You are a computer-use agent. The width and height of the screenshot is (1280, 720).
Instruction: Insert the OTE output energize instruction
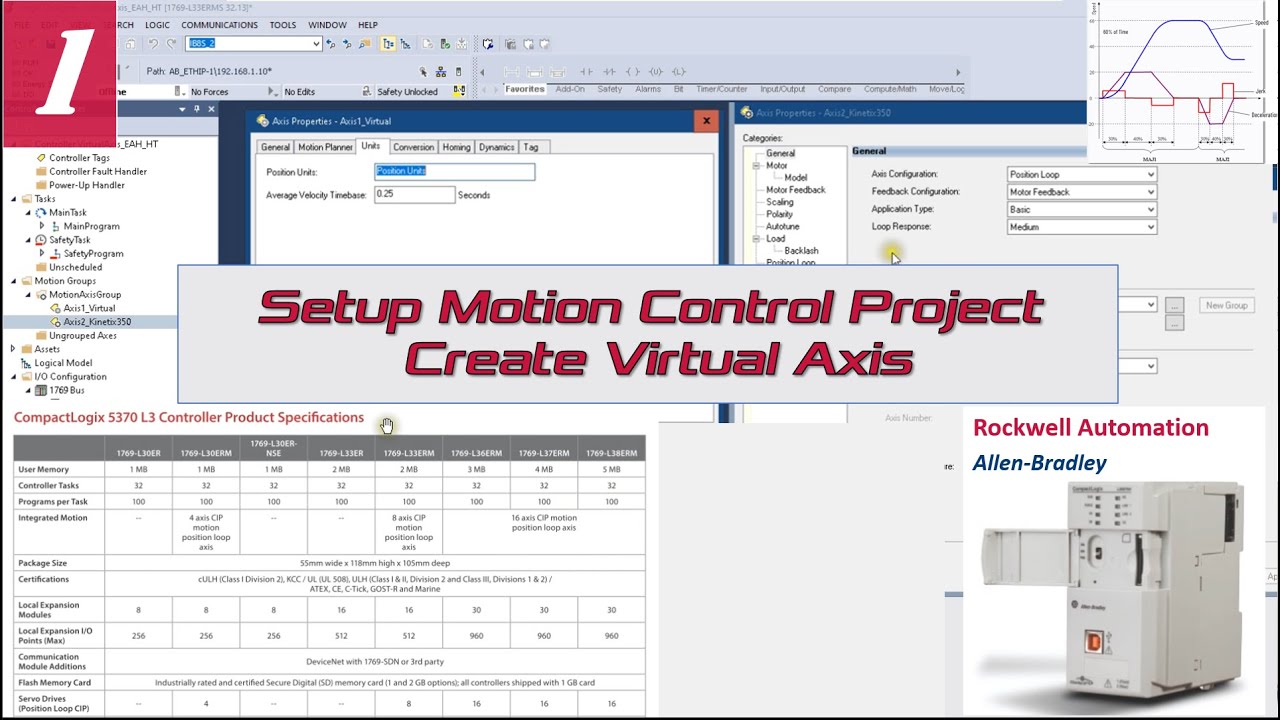632,72
